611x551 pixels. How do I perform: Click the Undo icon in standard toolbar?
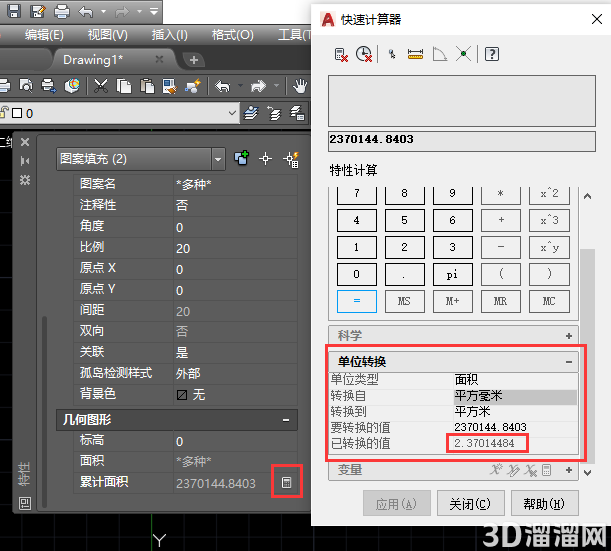coord(223,86)
